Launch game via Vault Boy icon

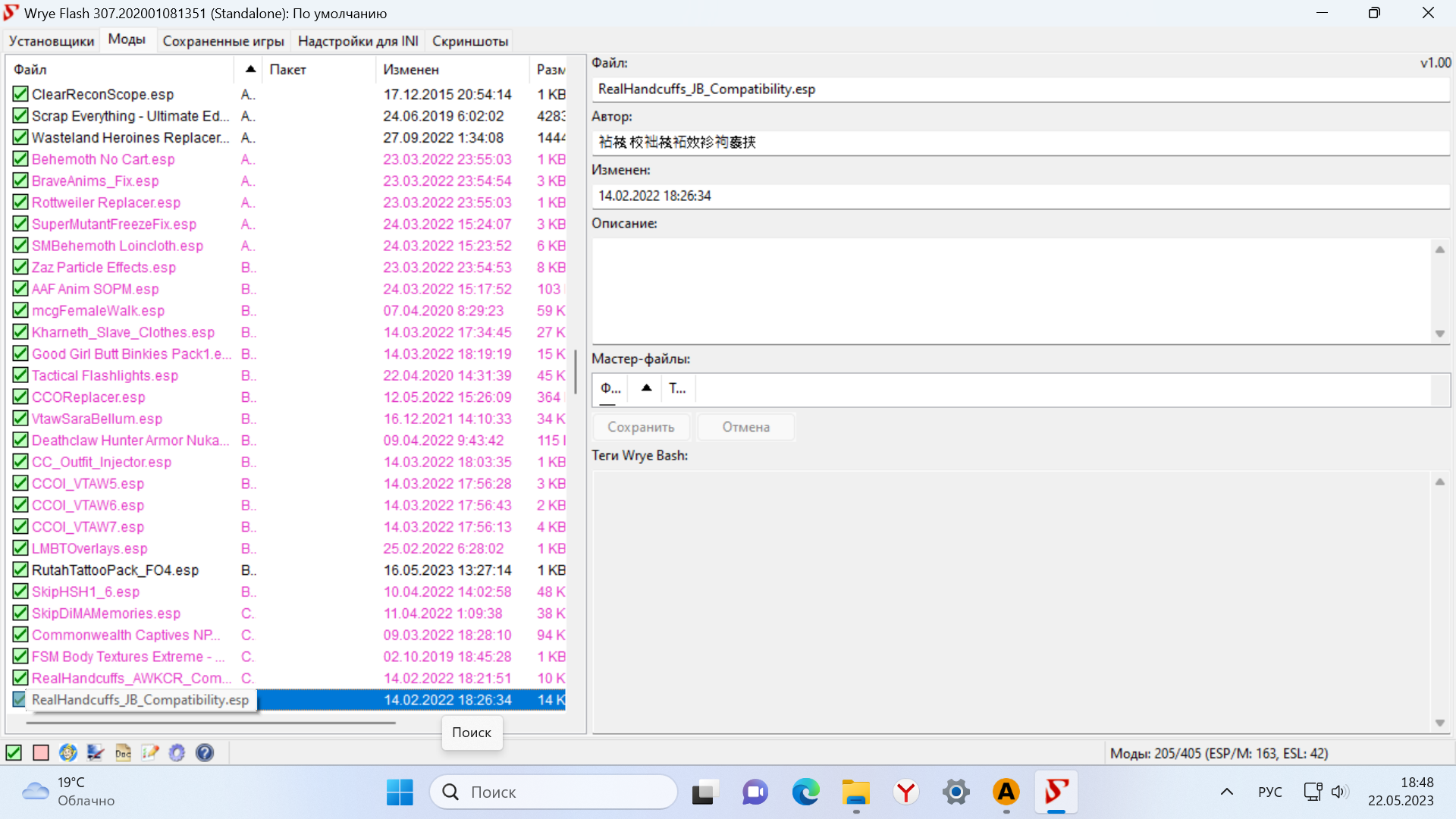point(68,752)
